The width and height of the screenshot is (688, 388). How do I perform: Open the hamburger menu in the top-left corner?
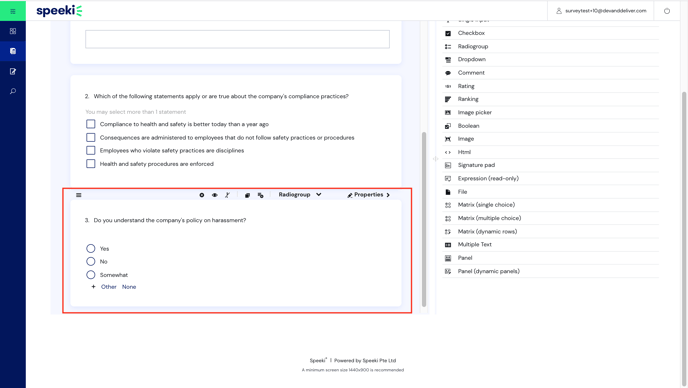tap(13, 11)
